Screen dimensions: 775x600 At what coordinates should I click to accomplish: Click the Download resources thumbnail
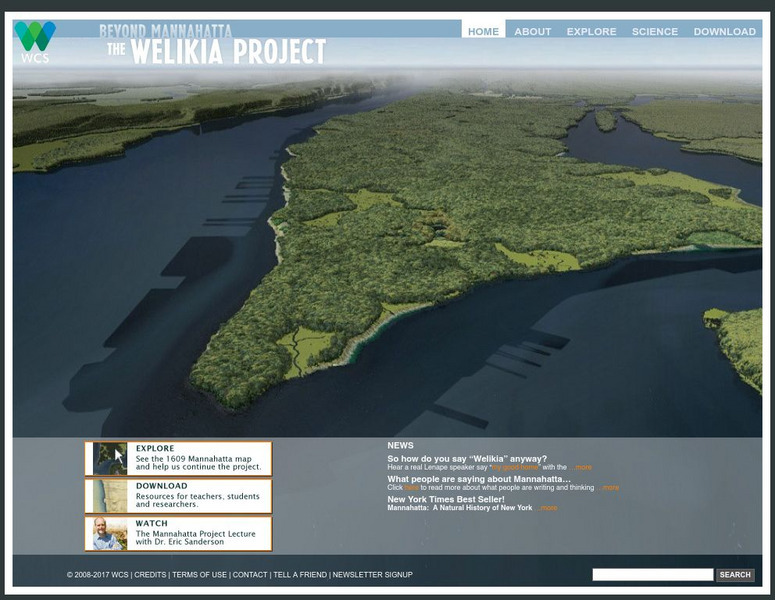(110, 496)
